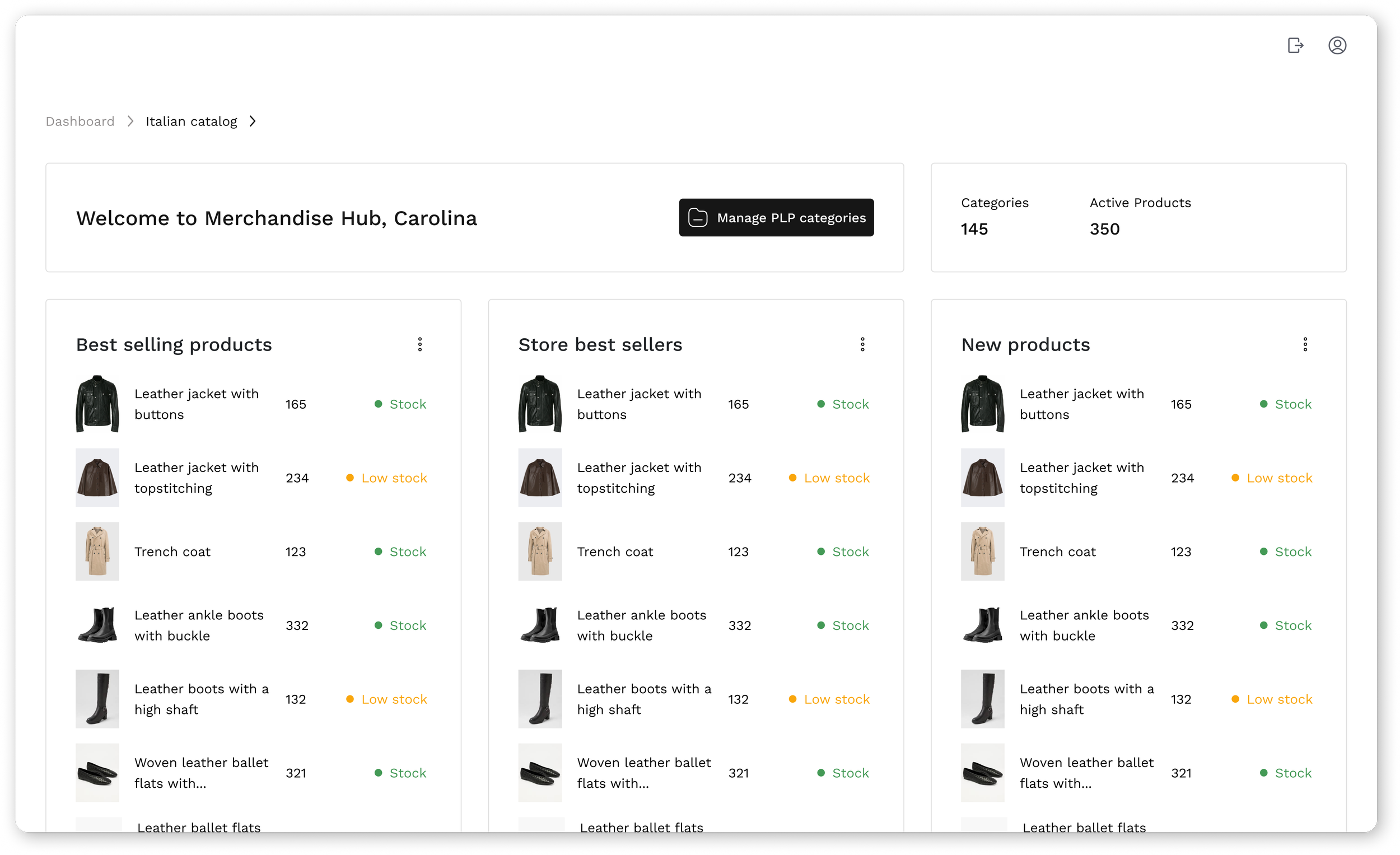Screen dimensions: 1400x855
Task: Open Best selling products kebab menu
Action: [420, 344]
